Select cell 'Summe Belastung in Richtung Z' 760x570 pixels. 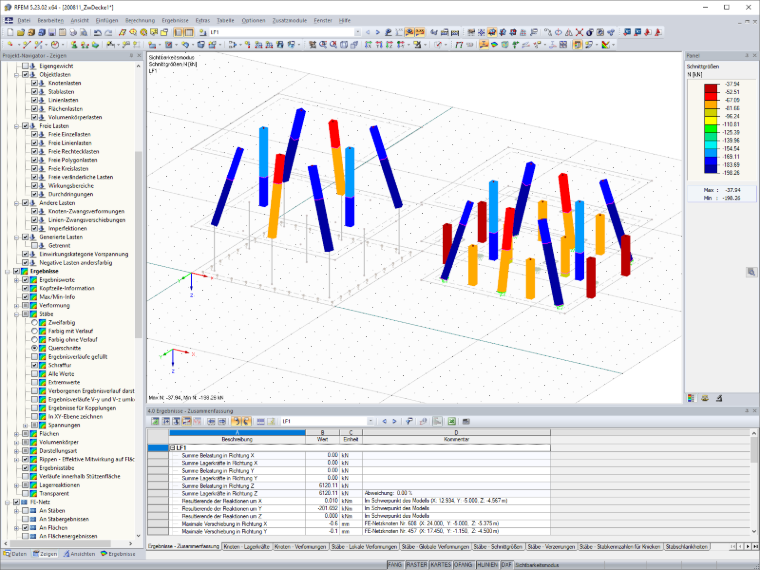tap(238, 485)
